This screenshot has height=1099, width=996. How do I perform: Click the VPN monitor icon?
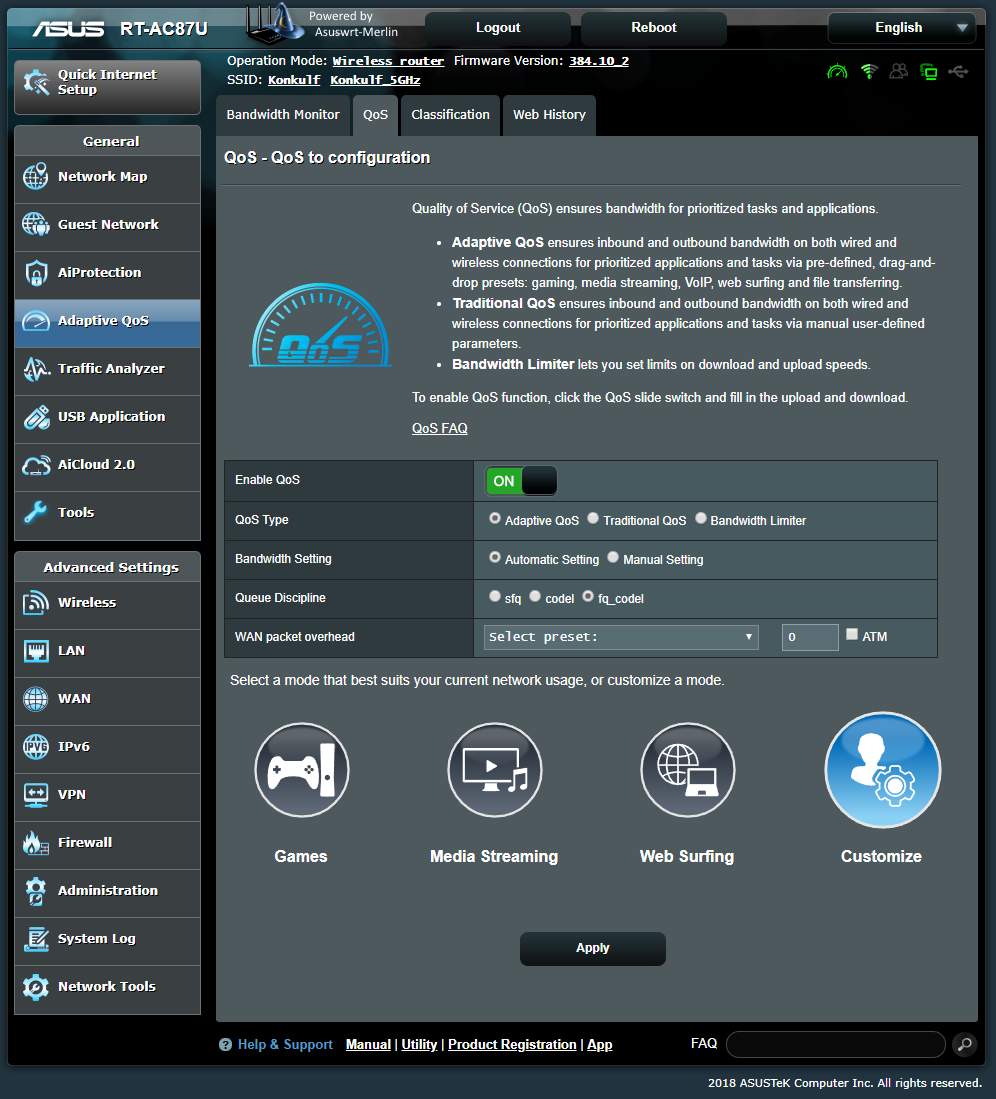[36, 794]
